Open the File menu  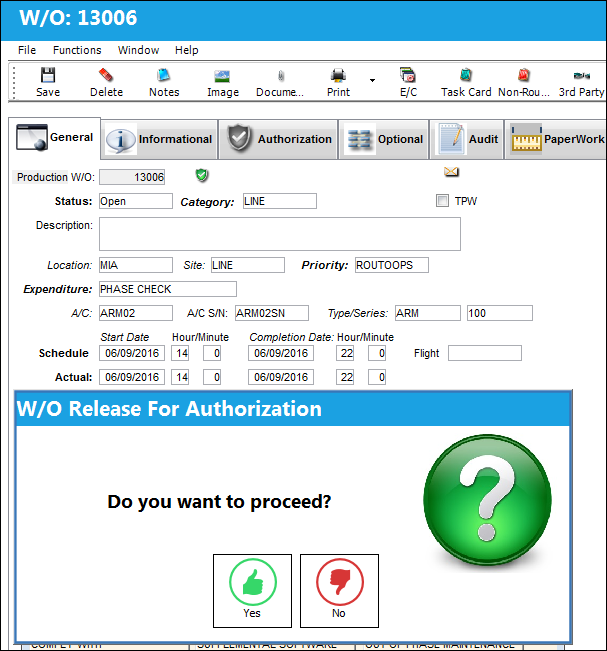coord(27,50)
